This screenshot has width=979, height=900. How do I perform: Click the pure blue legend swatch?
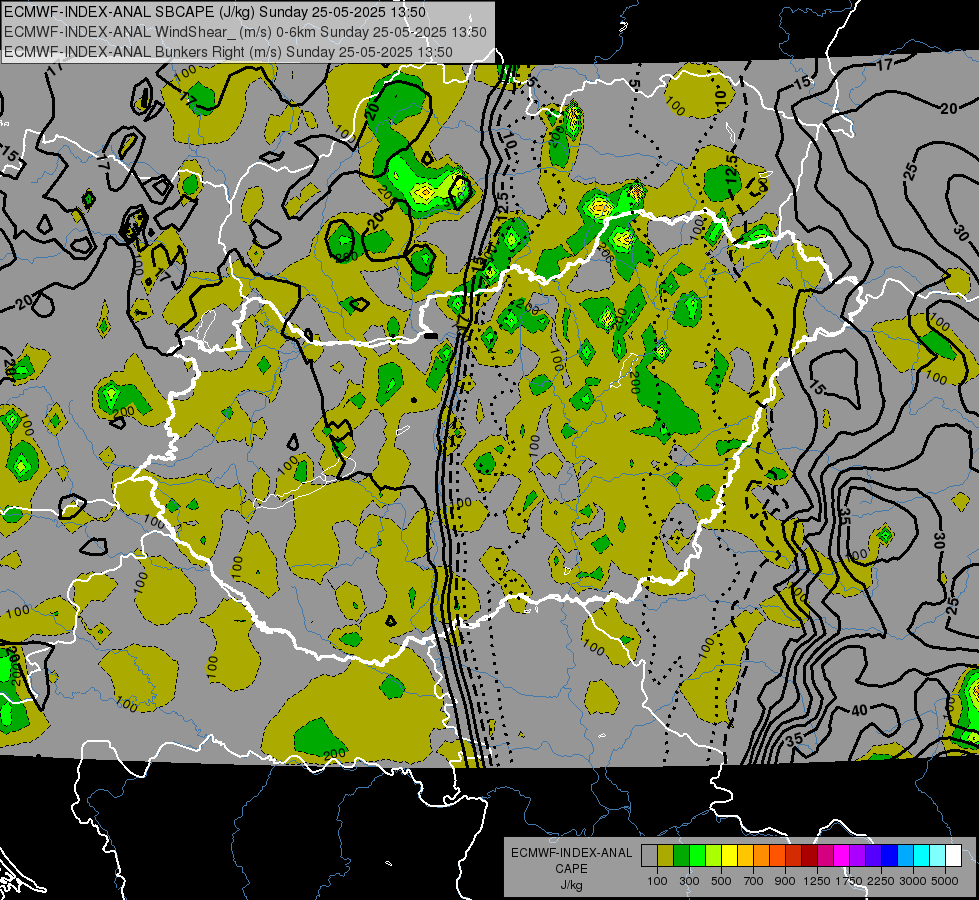[x=890, y=856]
